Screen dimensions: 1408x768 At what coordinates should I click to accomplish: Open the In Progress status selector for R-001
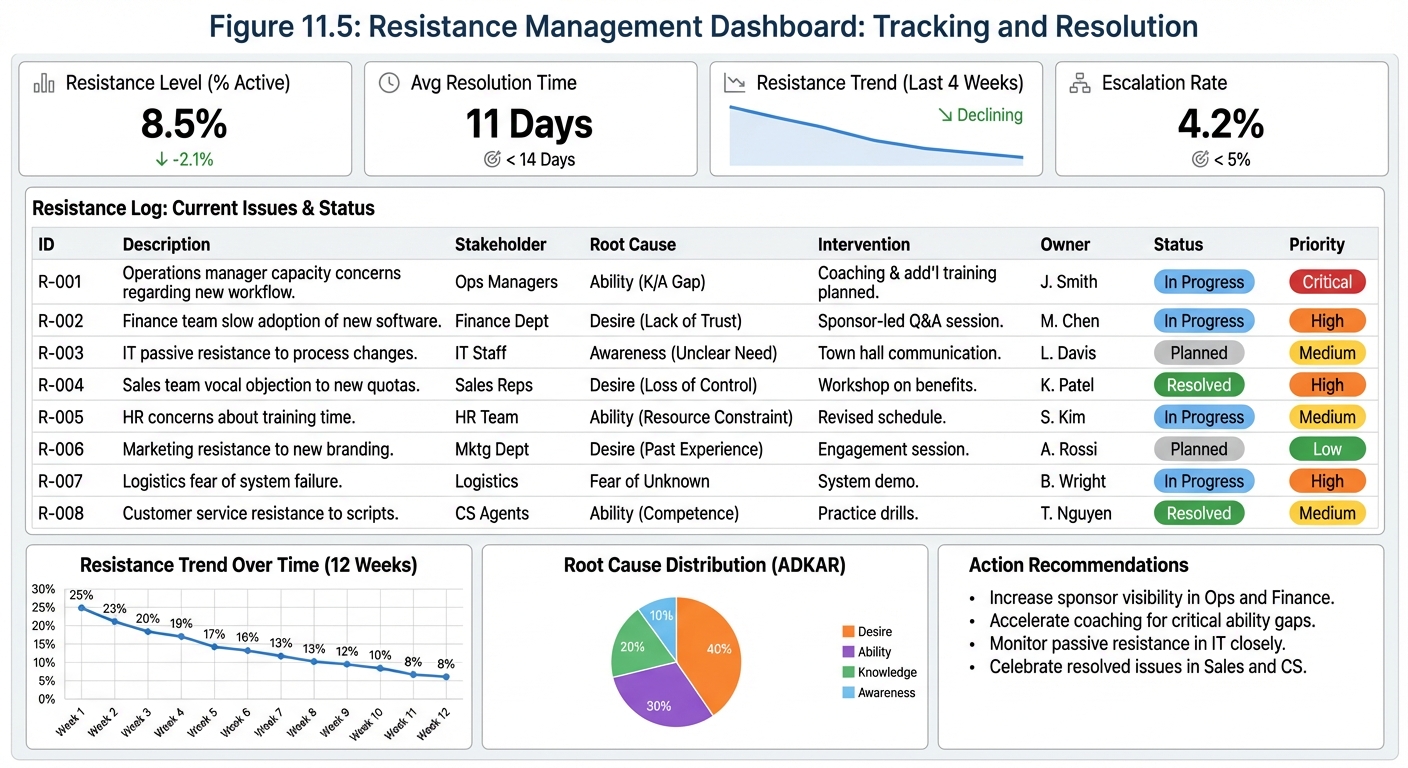click(x=1204, y=282)
